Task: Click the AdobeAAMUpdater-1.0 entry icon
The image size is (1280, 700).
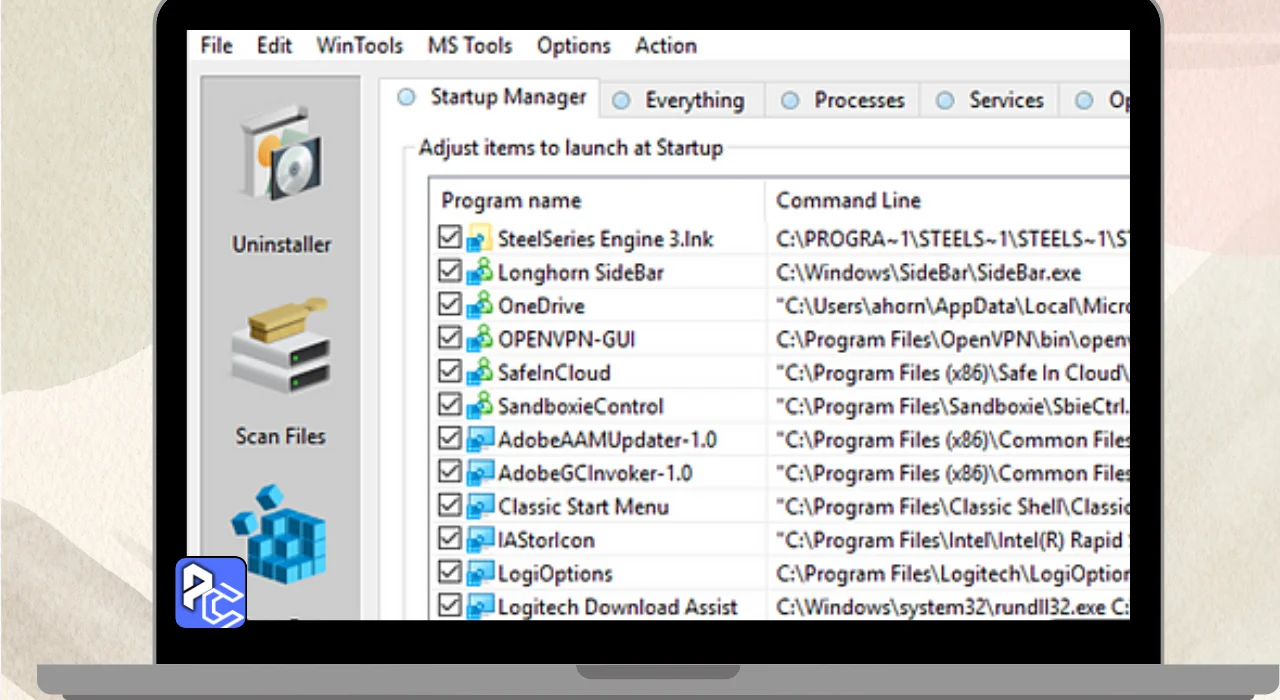Action: 480,439
